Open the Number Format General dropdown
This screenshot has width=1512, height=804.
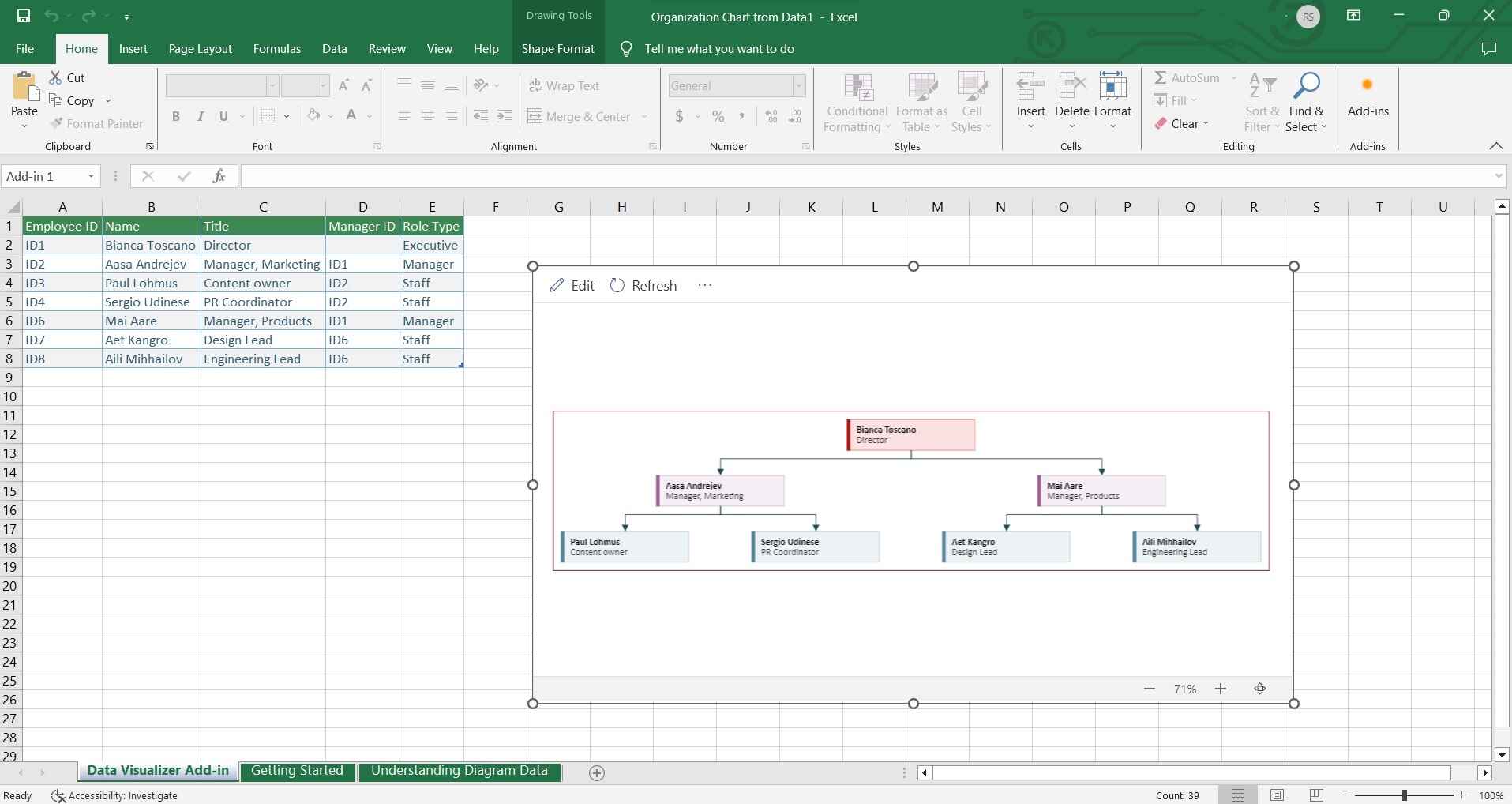click(x=799, y=86)
